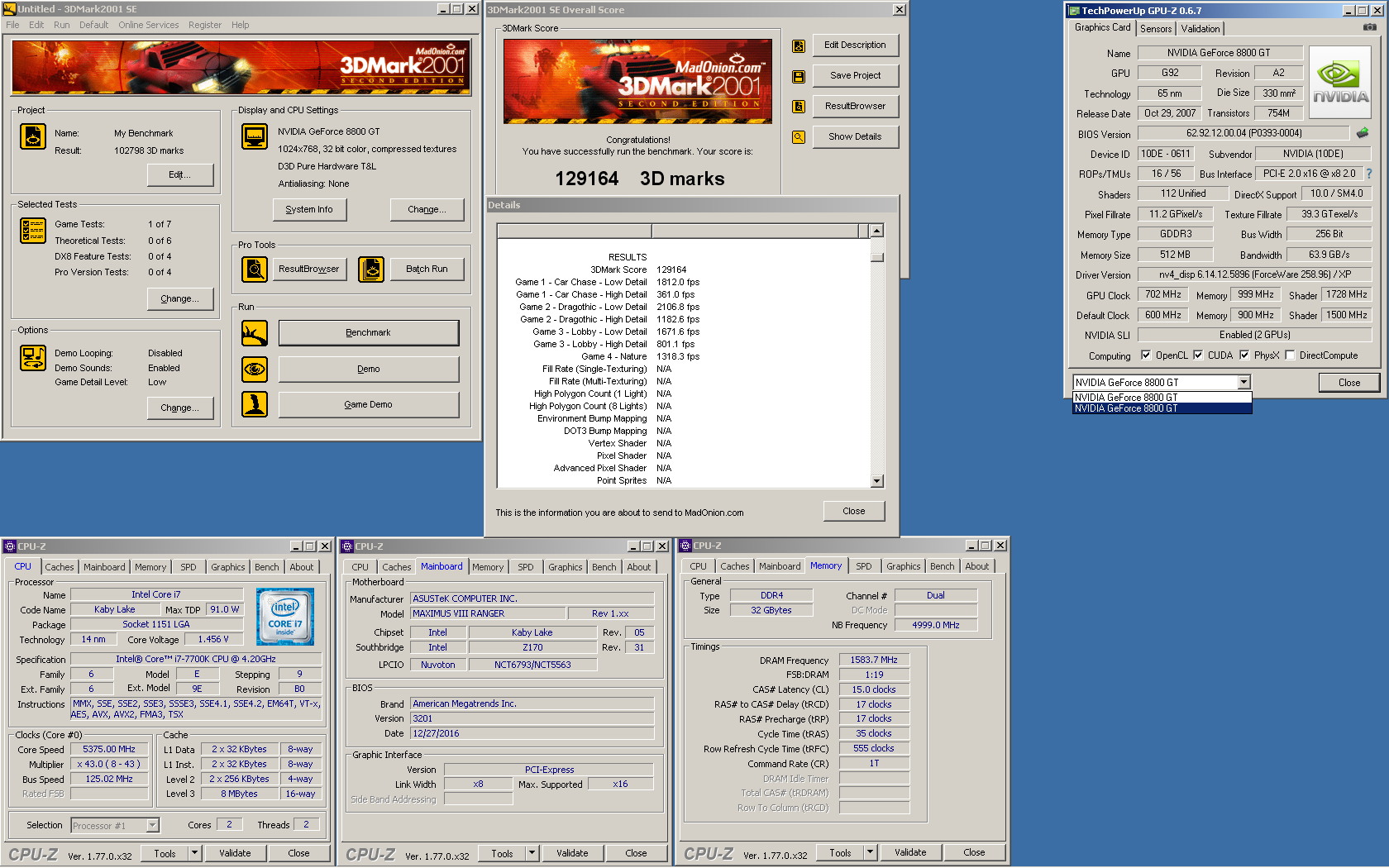Click the Game Demo button

click(x=369, y=404)
